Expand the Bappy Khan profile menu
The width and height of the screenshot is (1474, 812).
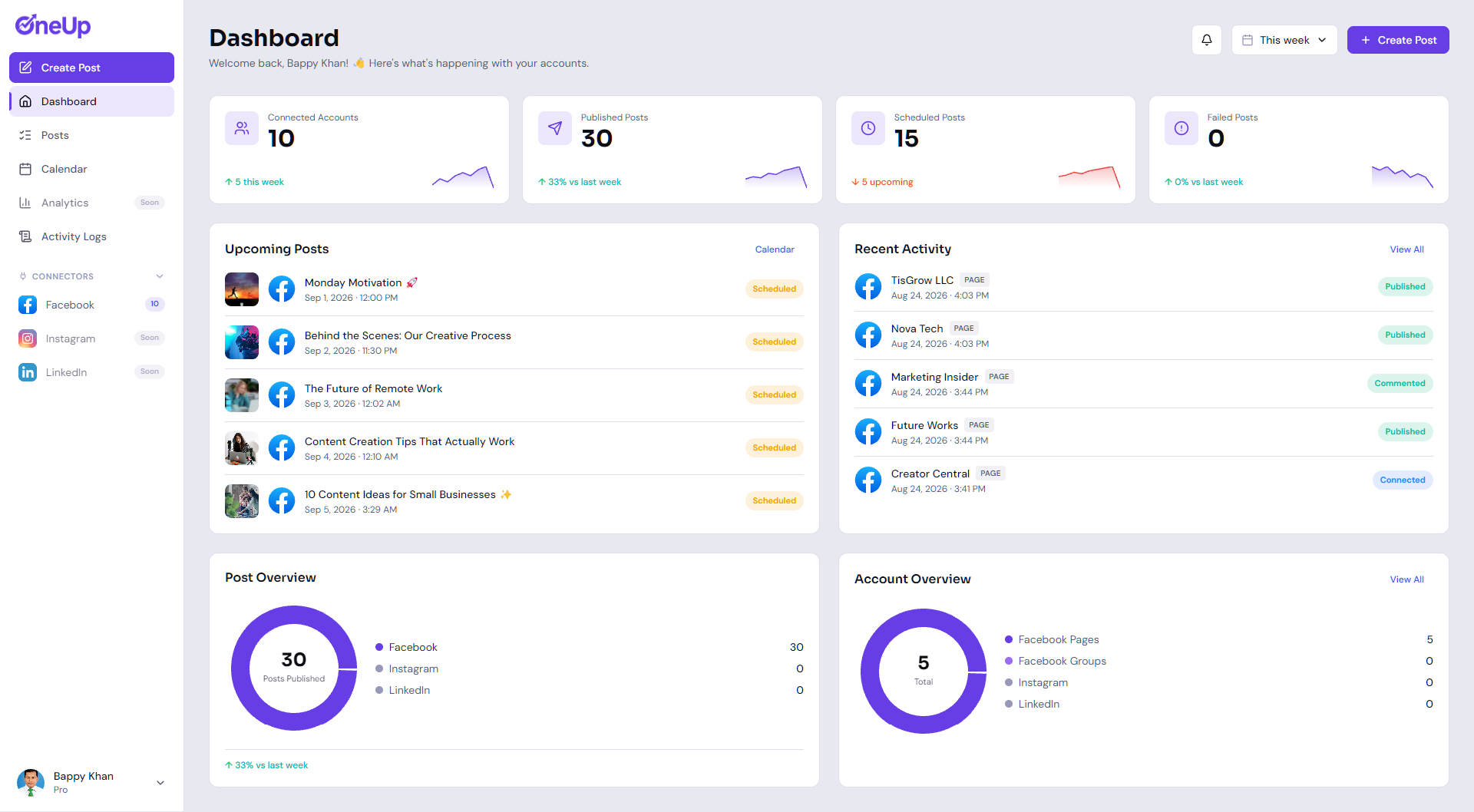point(160,783)
